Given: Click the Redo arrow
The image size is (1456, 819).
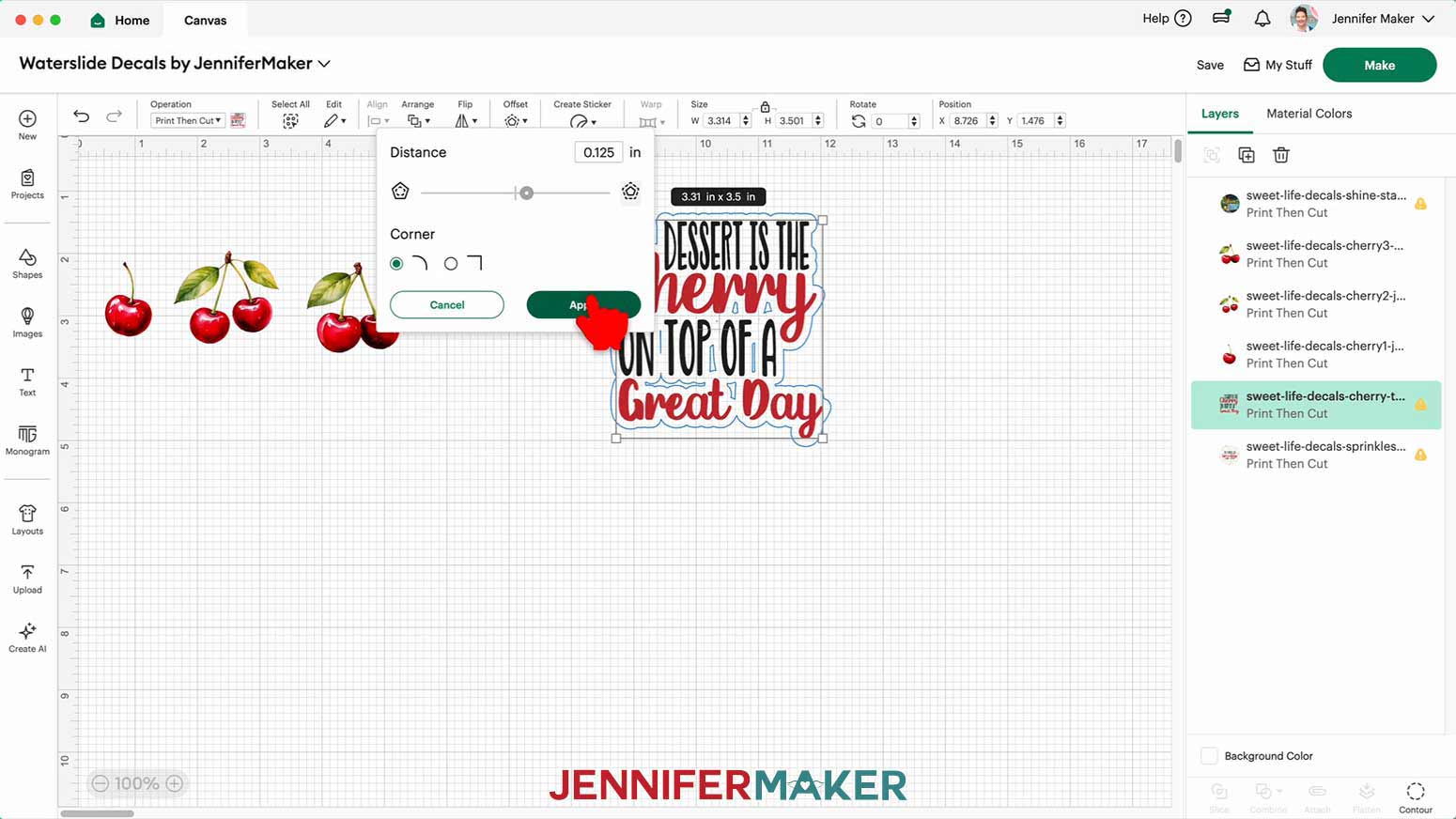Looking at the screenshot, I should 114,116.
